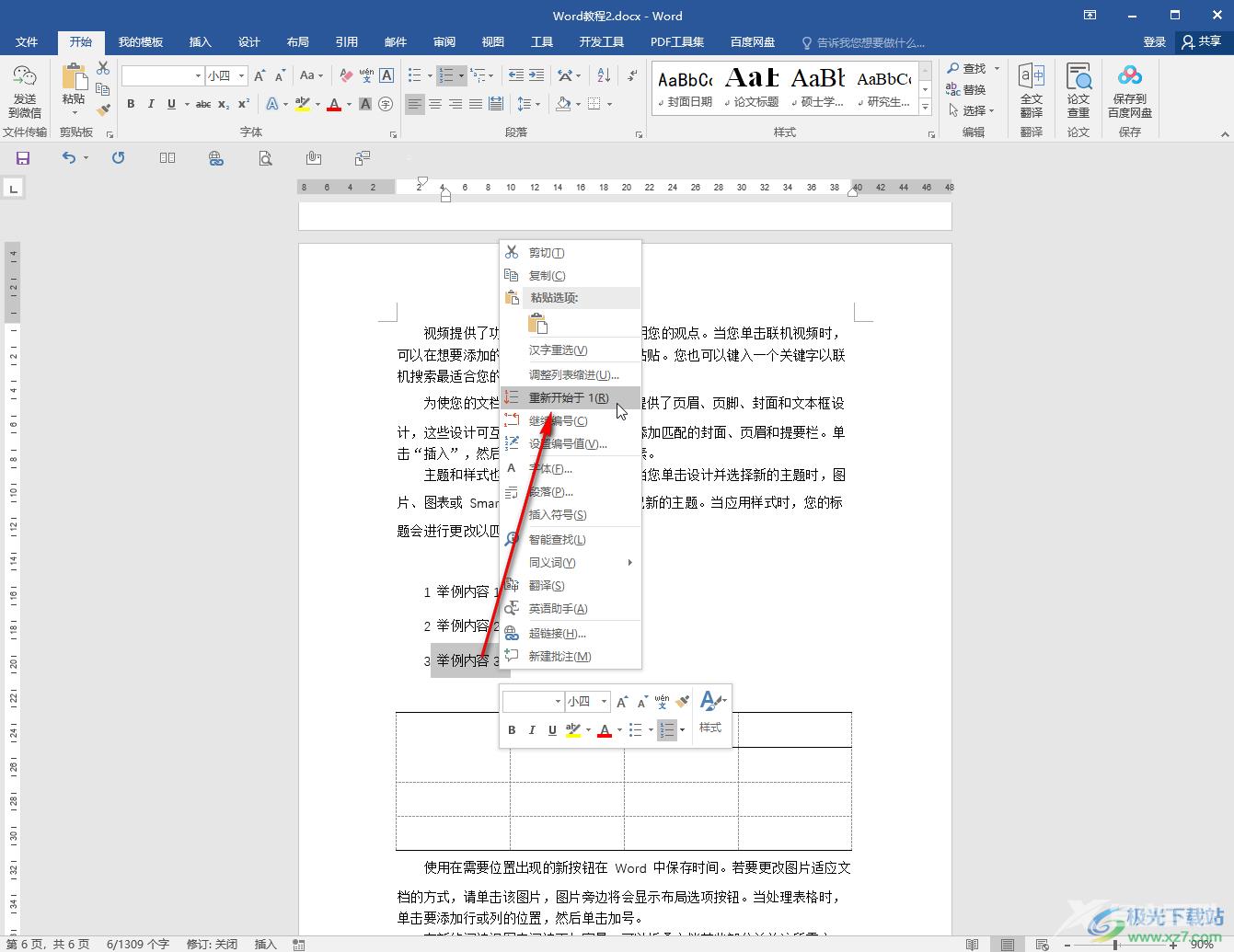Toggle Italic on the mini toolbar
This screenshot has height=952, width=1234.
click(x=532, y=729)
